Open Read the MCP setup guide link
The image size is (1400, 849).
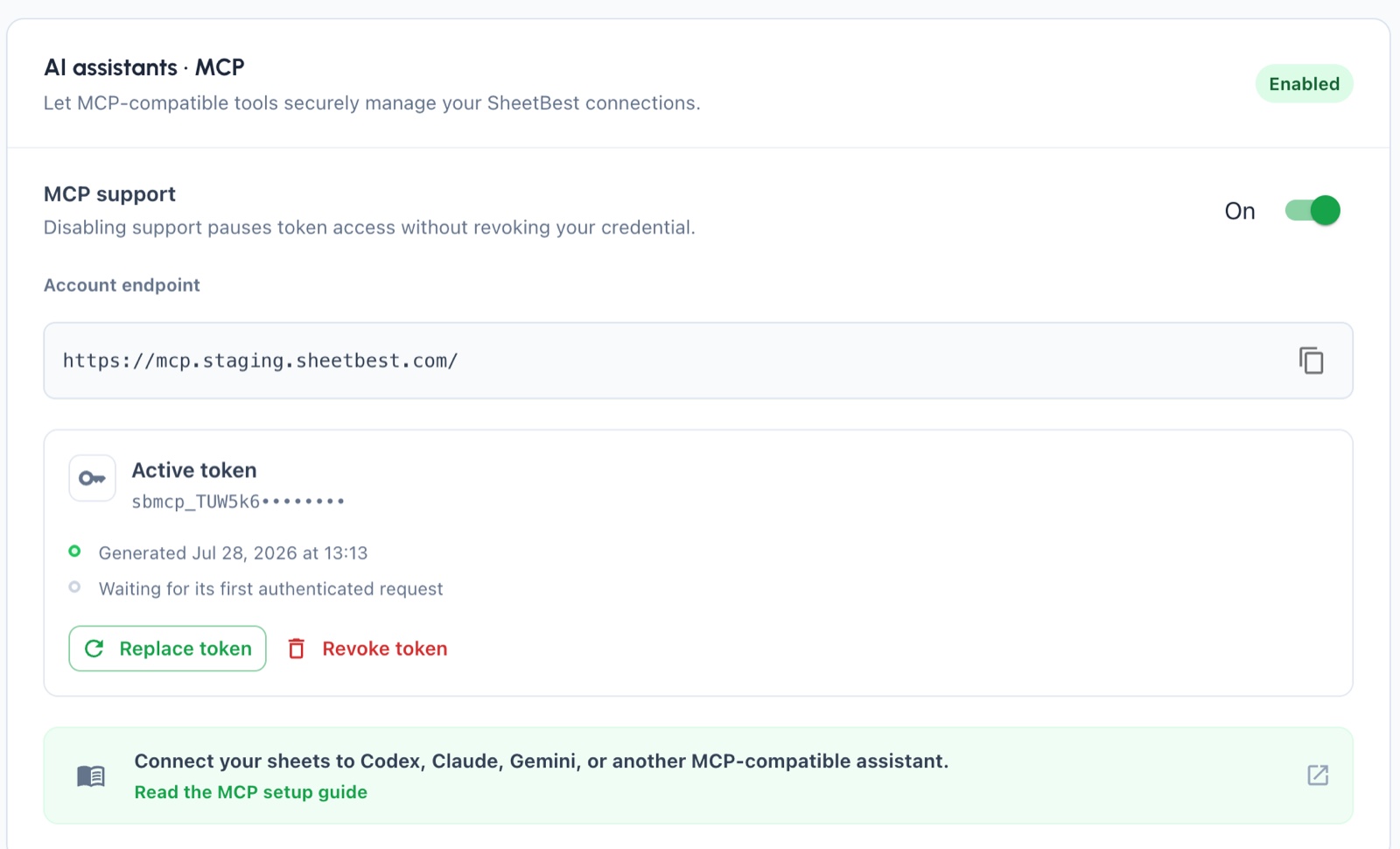[x=251, y=792]
